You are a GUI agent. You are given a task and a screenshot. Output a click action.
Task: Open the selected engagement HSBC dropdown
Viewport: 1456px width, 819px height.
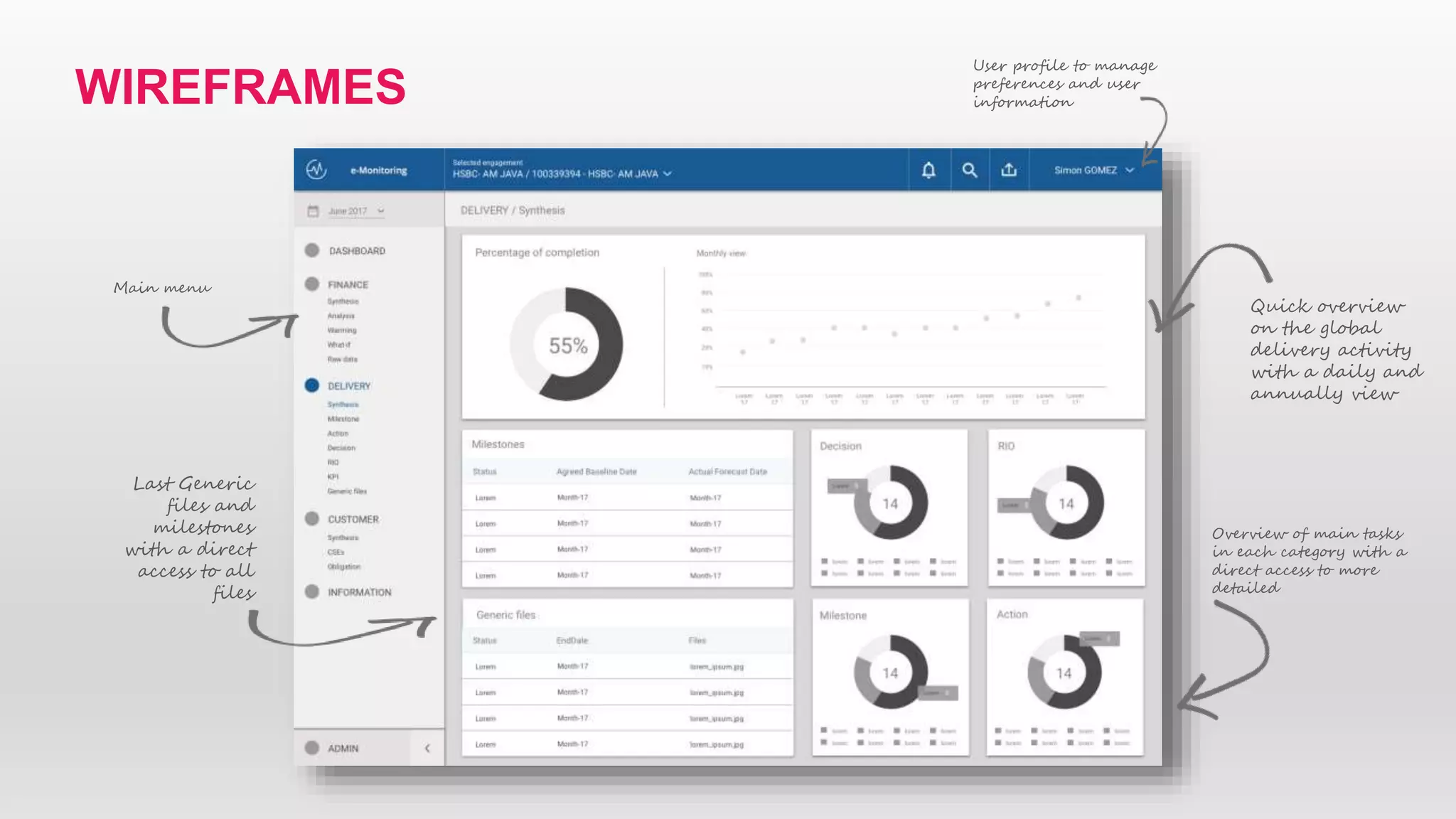click(562, 173)
